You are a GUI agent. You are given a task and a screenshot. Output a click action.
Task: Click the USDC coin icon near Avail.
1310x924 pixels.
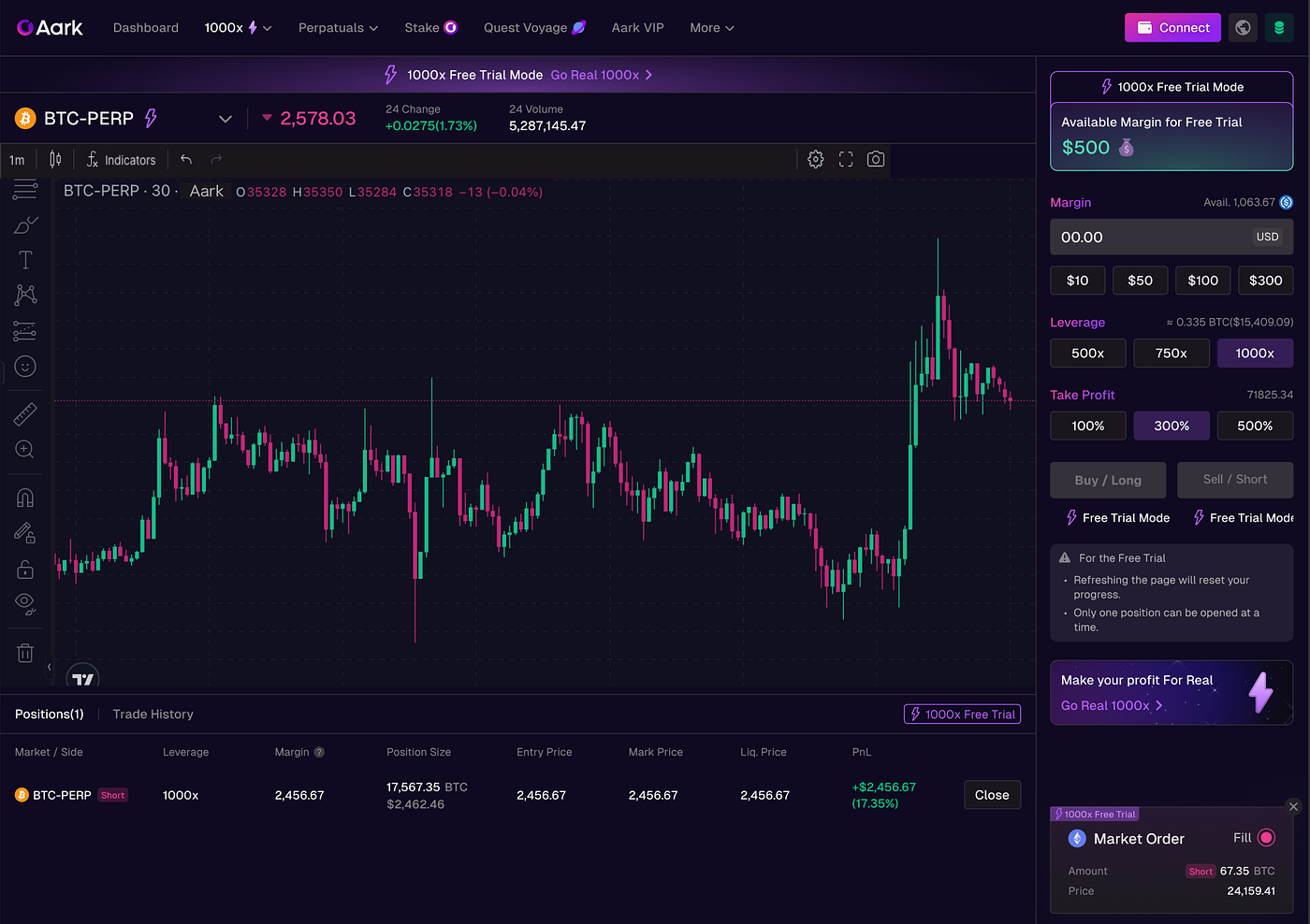point(1287,202)
